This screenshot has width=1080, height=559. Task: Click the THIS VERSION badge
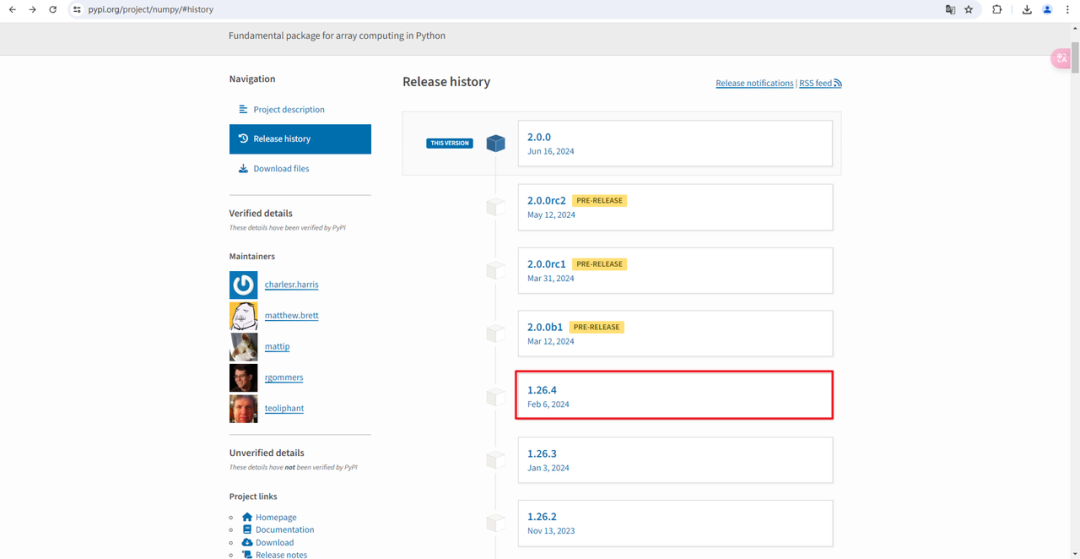point(449,143)
